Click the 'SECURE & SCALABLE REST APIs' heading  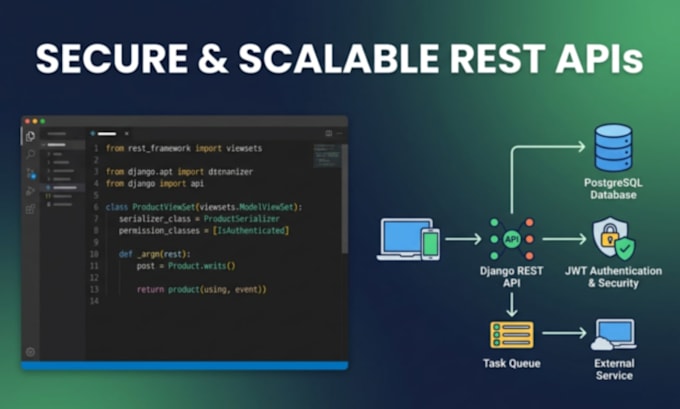(340, 58)
